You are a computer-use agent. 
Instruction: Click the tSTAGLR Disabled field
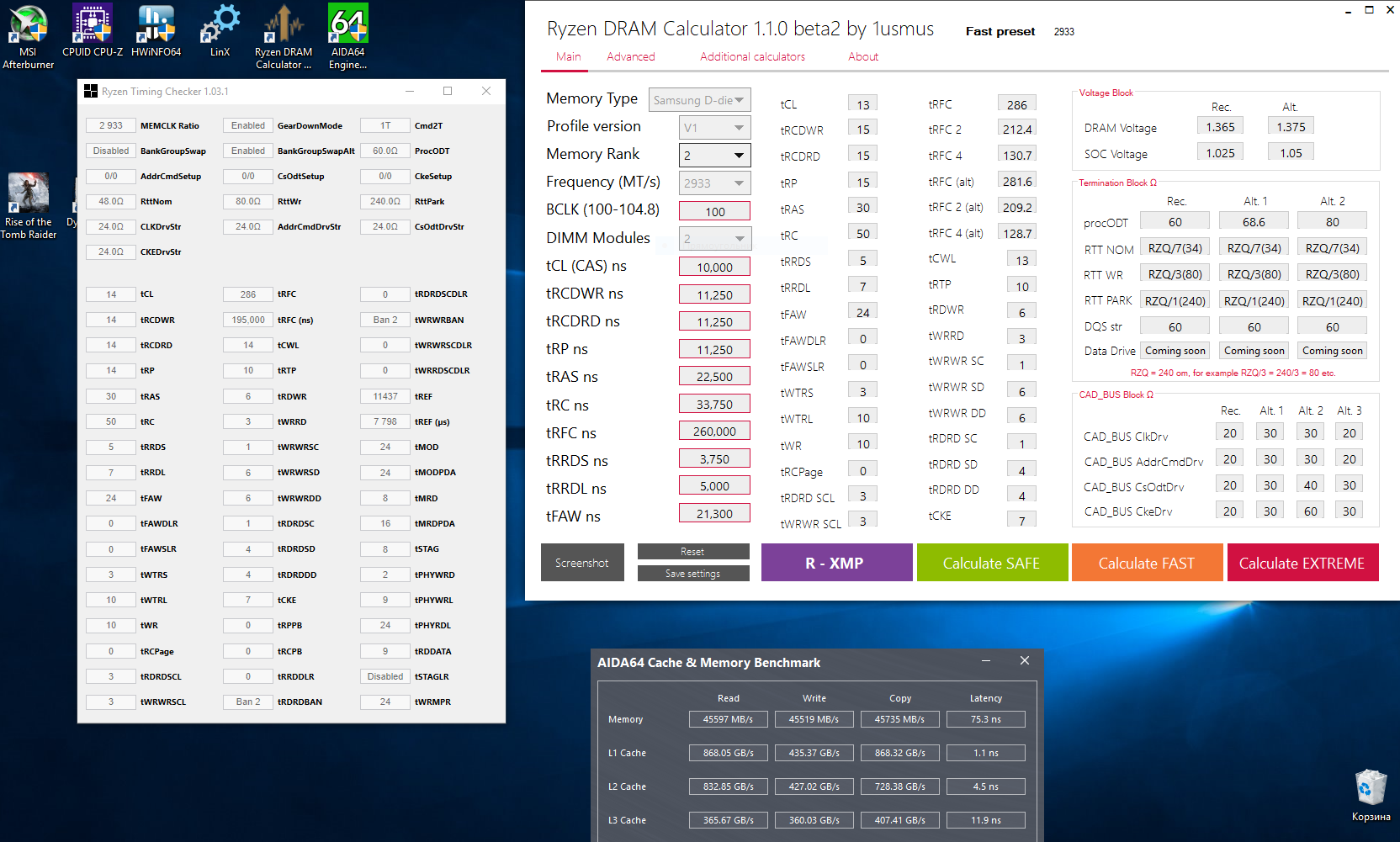click(x=384, y=676)
